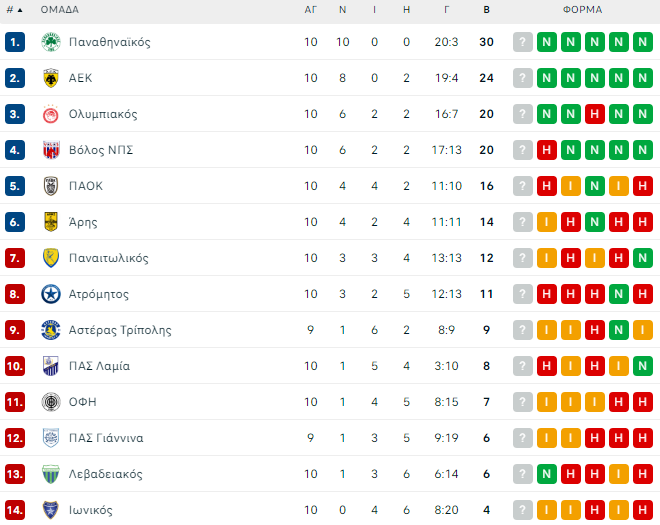Image resolution: width=660 pixels, height=525 pixels.
Task: Click the ΟΦΗ rank 11 position badge
Action: [15, 402]
